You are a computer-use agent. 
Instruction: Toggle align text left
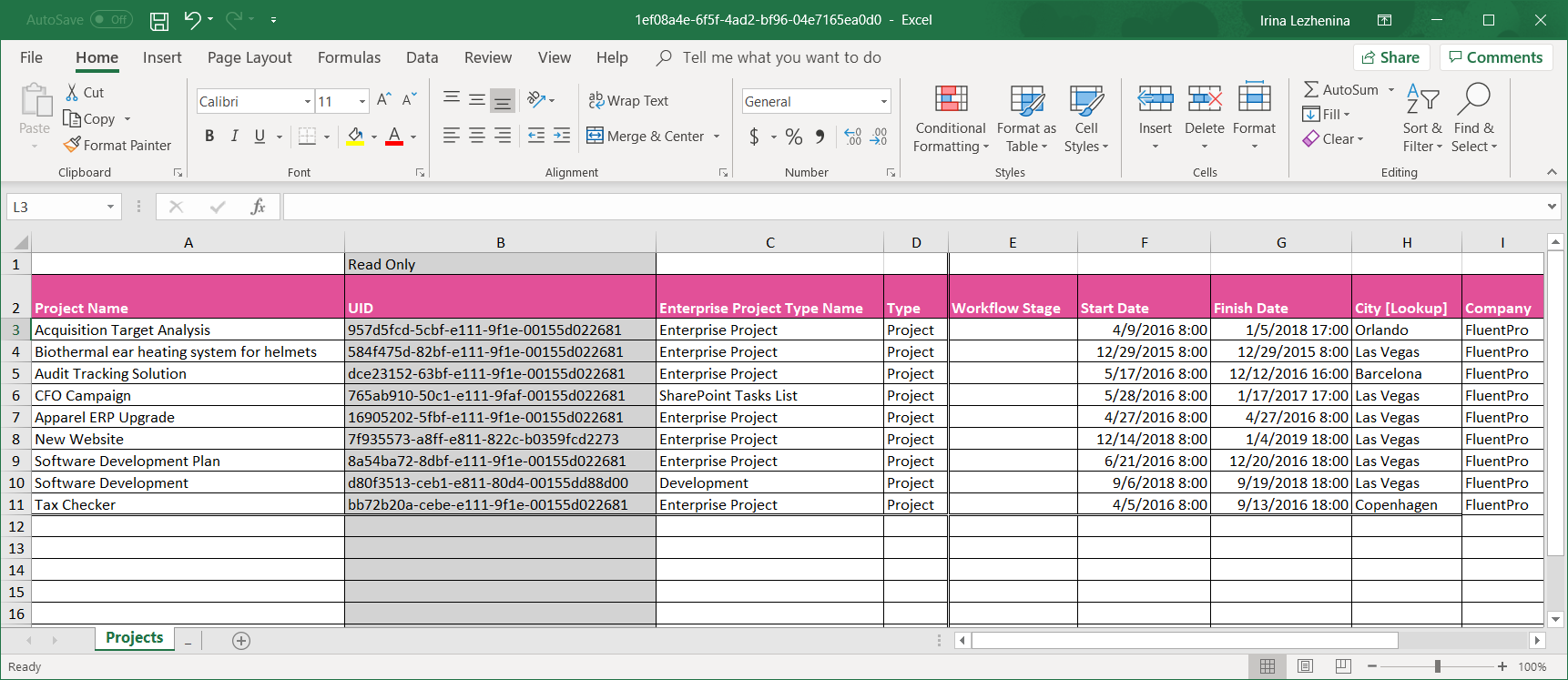point(451,136)
